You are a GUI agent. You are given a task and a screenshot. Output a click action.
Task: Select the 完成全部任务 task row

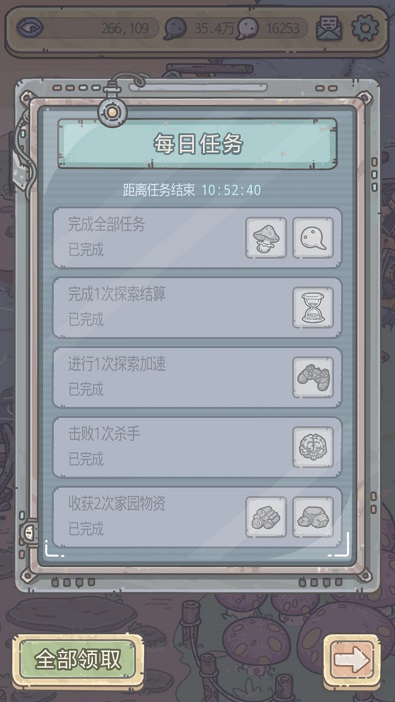click(197, 238)
